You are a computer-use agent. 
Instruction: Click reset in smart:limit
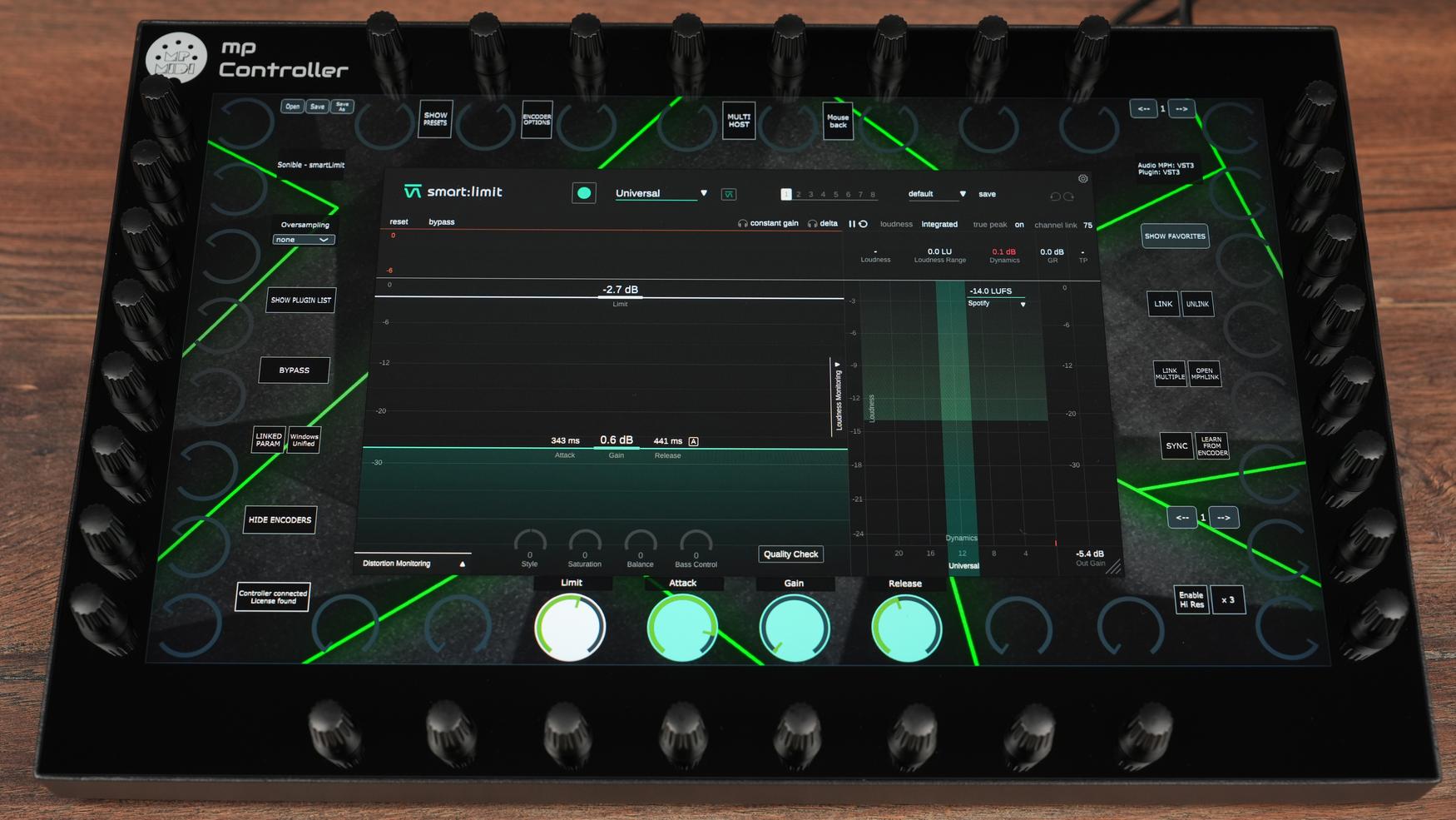point(399,221)
